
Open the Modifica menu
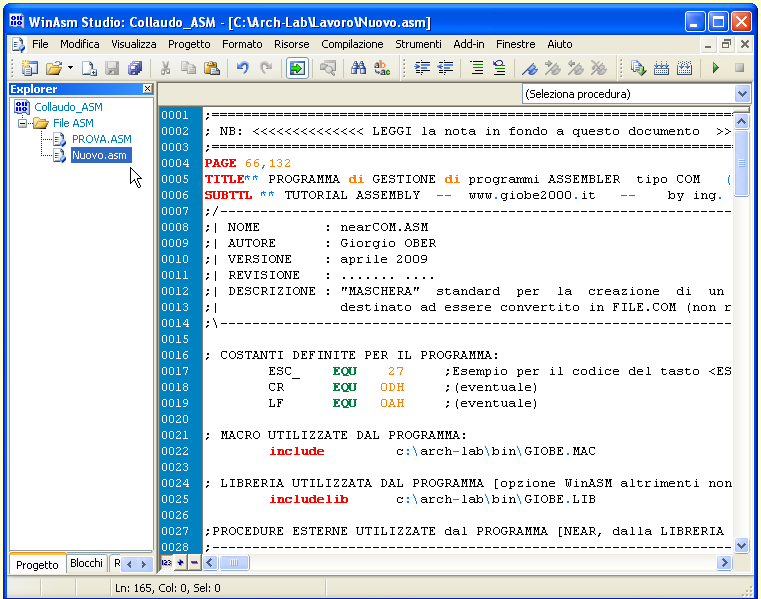click(x=80, y=44)
